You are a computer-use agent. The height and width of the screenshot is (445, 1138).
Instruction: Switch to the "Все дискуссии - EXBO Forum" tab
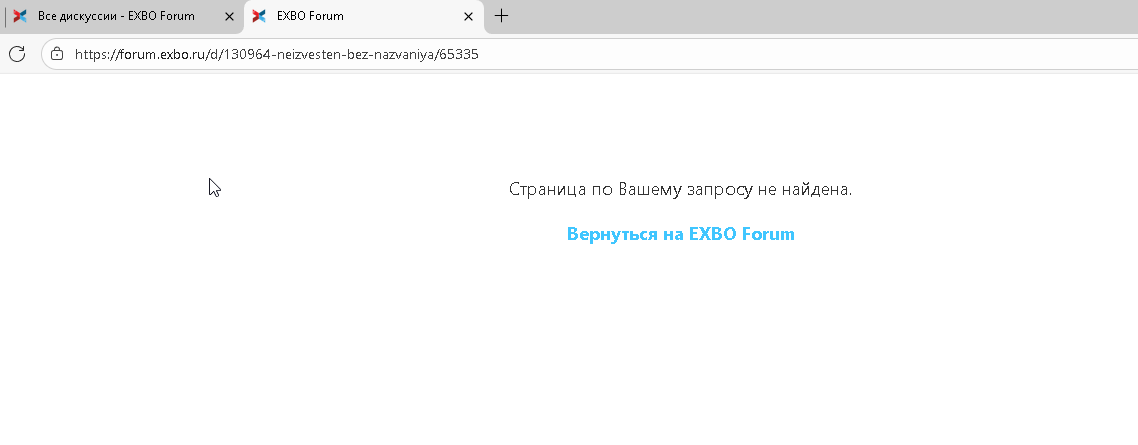tap(115, 16)
